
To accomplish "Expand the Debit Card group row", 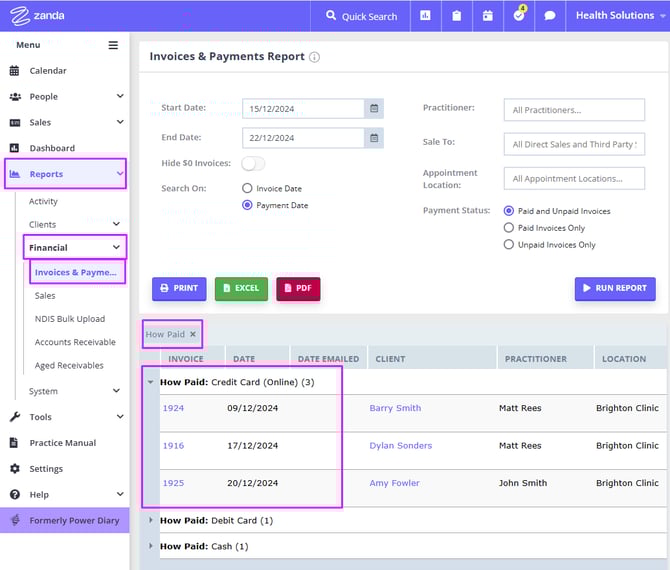I will click(x=151, y=520).
